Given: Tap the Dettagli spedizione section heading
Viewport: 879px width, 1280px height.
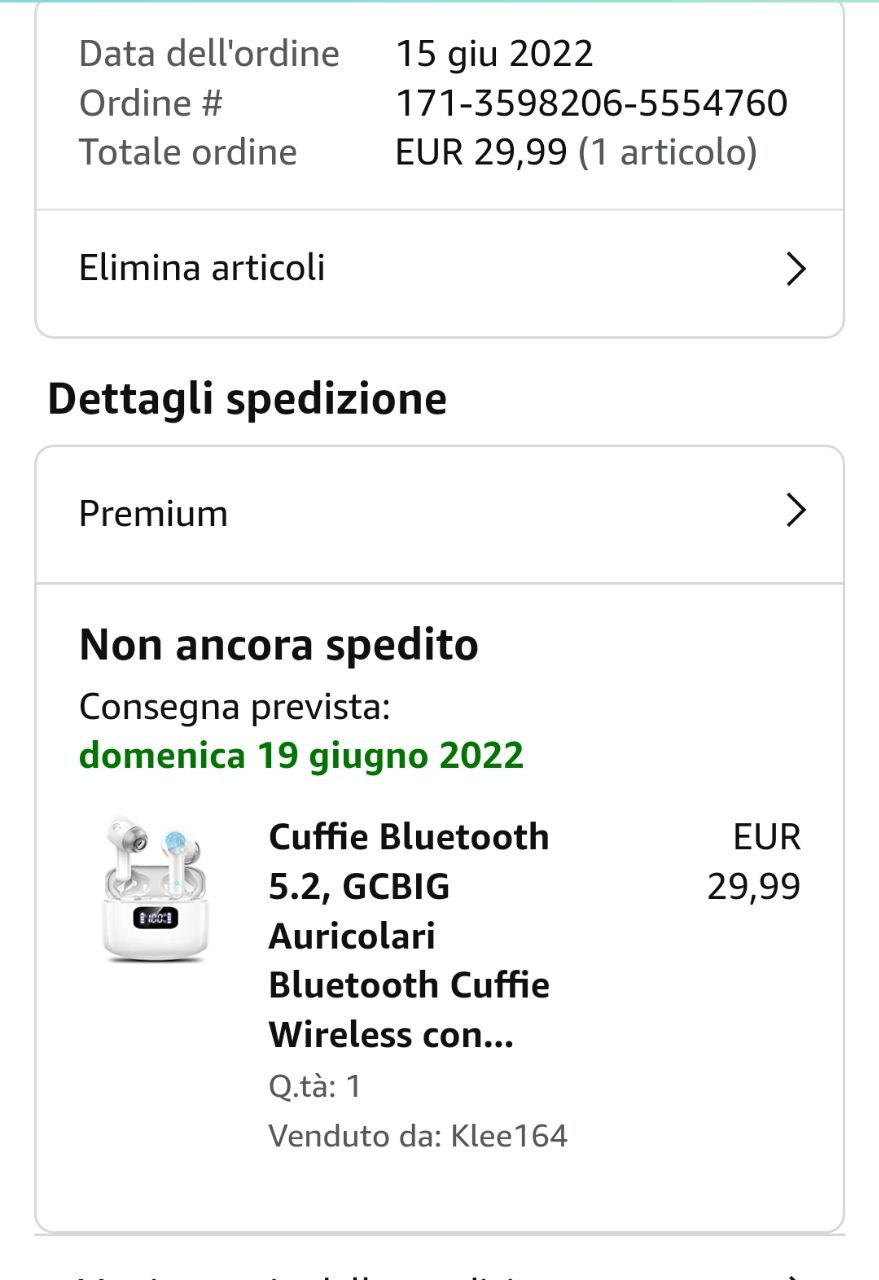Looking at the screenshot, I should [247, 398].
